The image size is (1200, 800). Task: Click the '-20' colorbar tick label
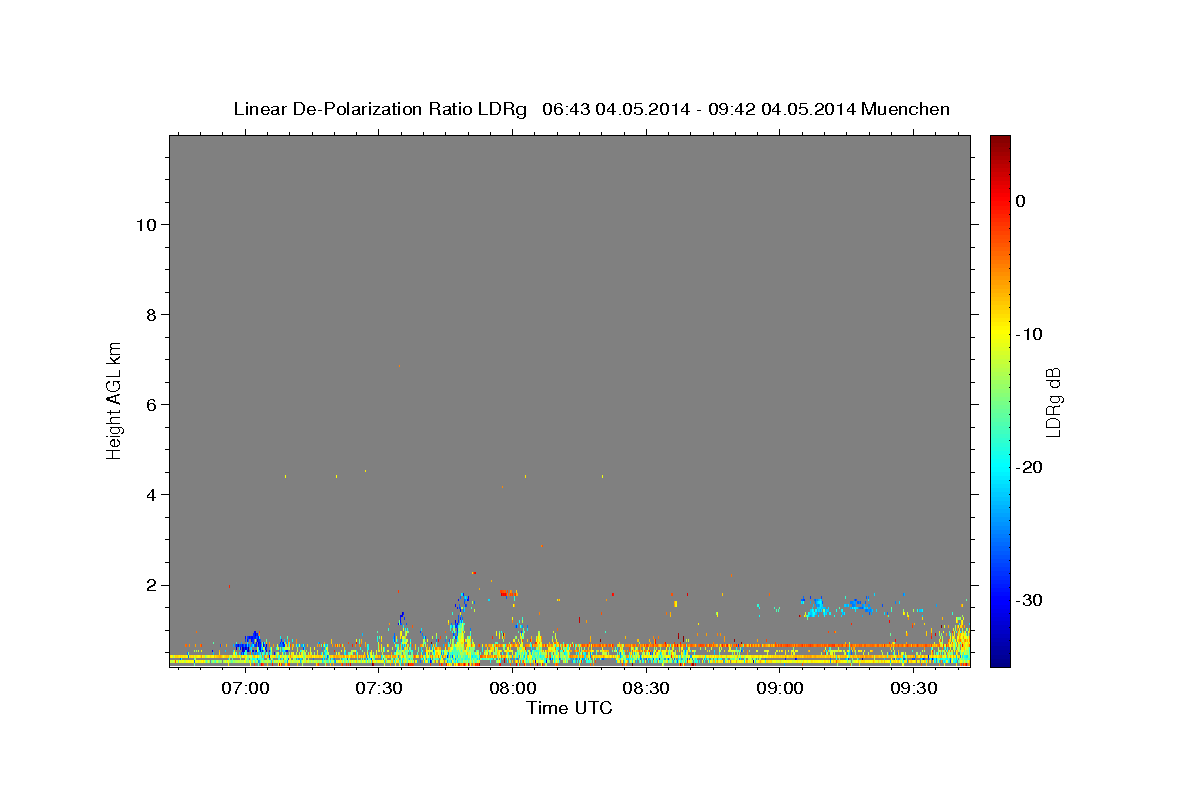click(x=1030, y=467)
